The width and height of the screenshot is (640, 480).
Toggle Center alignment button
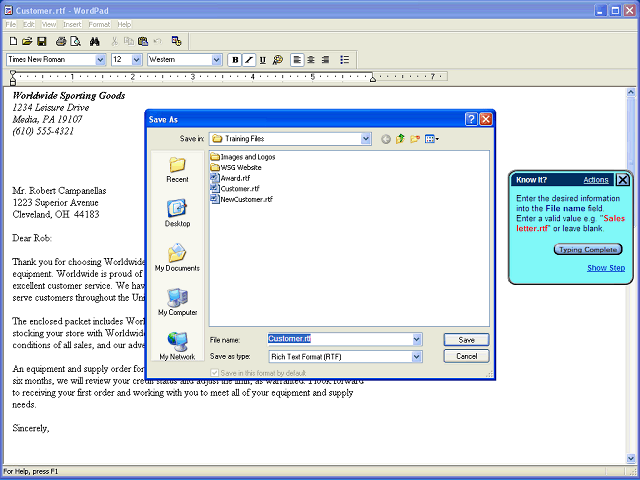311,60
